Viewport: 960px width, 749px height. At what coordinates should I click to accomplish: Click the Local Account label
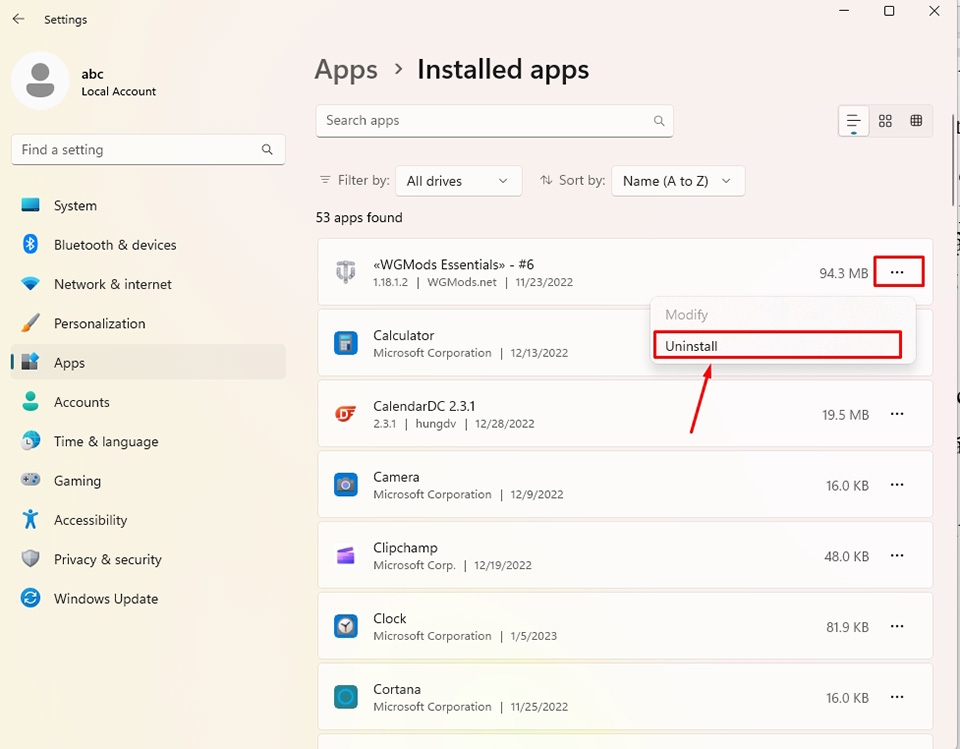tap(119, 91)
